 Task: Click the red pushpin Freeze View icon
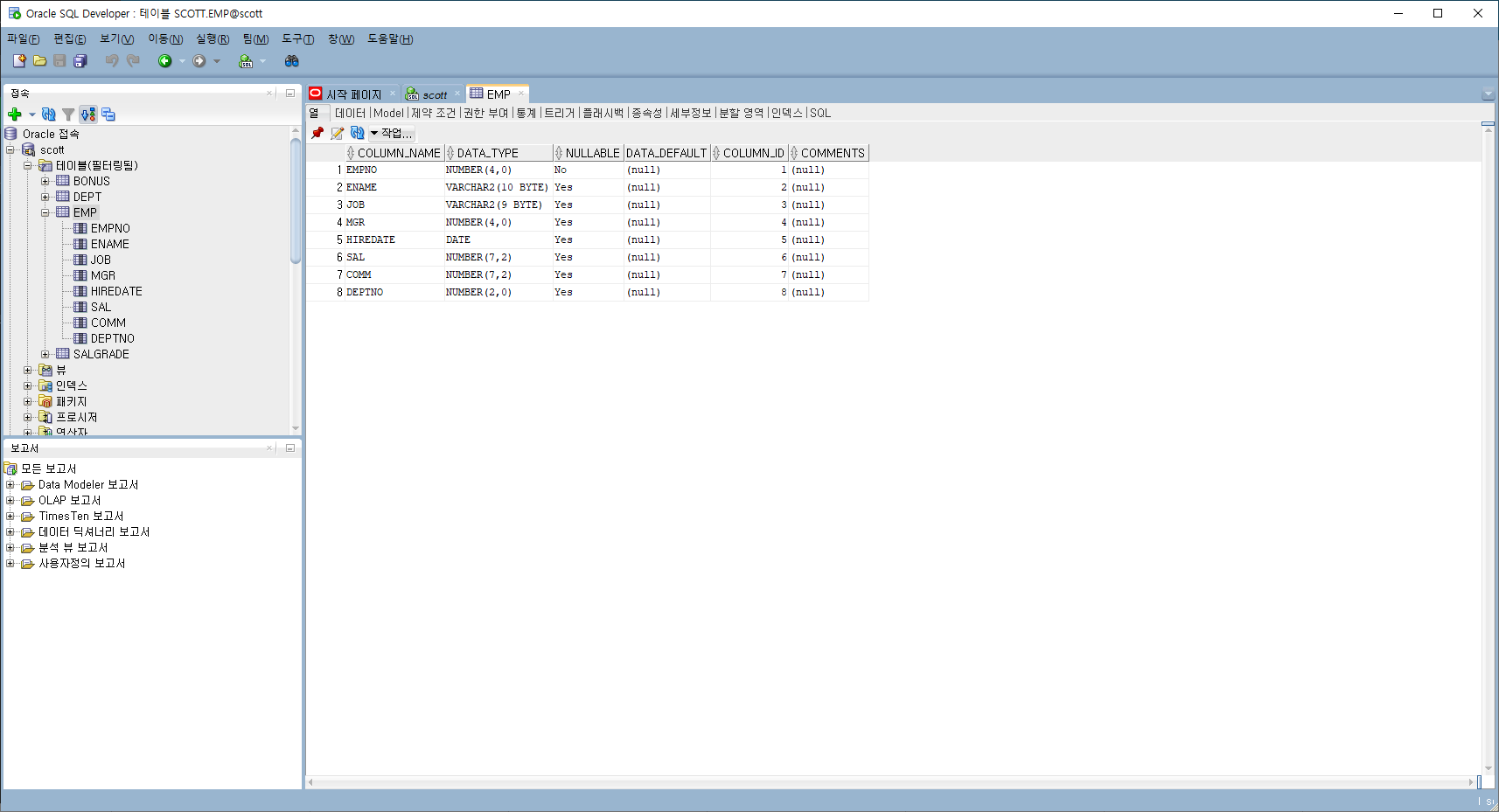[317, 133]
